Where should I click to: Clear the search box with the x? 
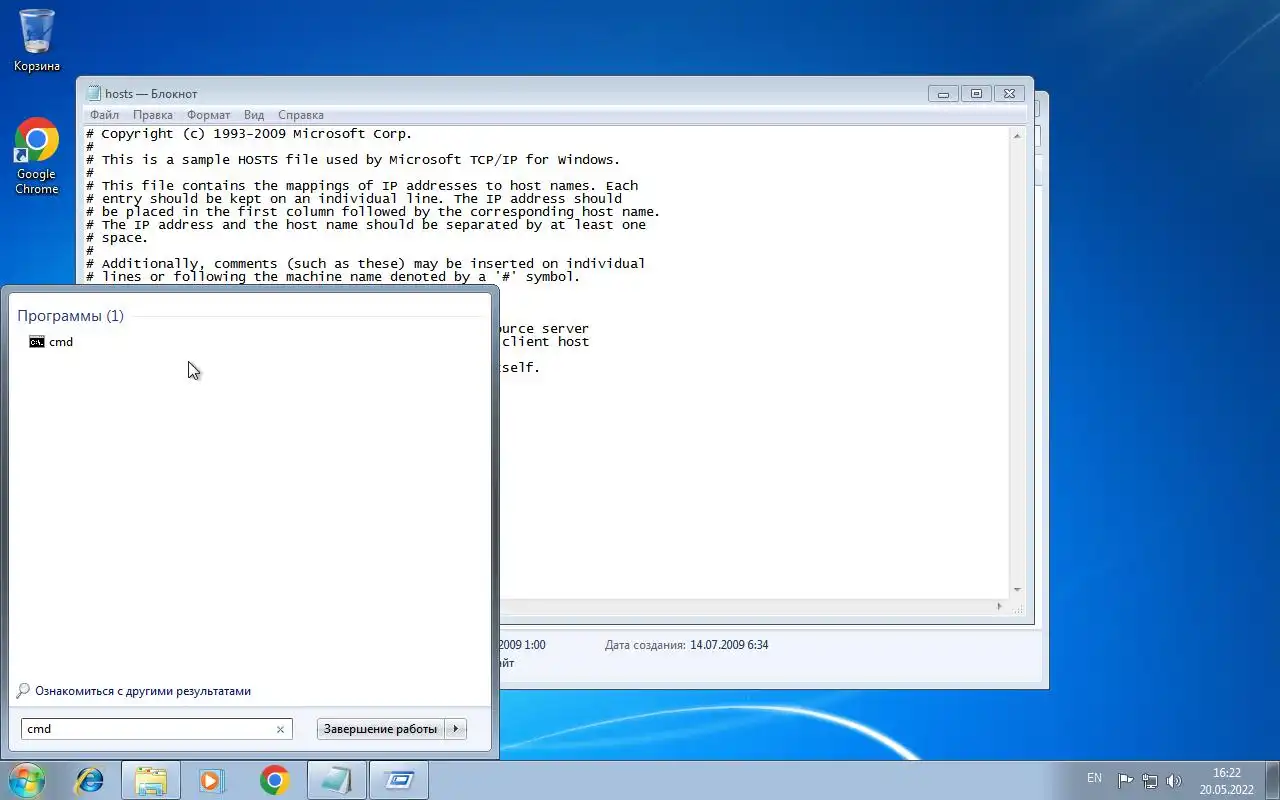[280, 729]
